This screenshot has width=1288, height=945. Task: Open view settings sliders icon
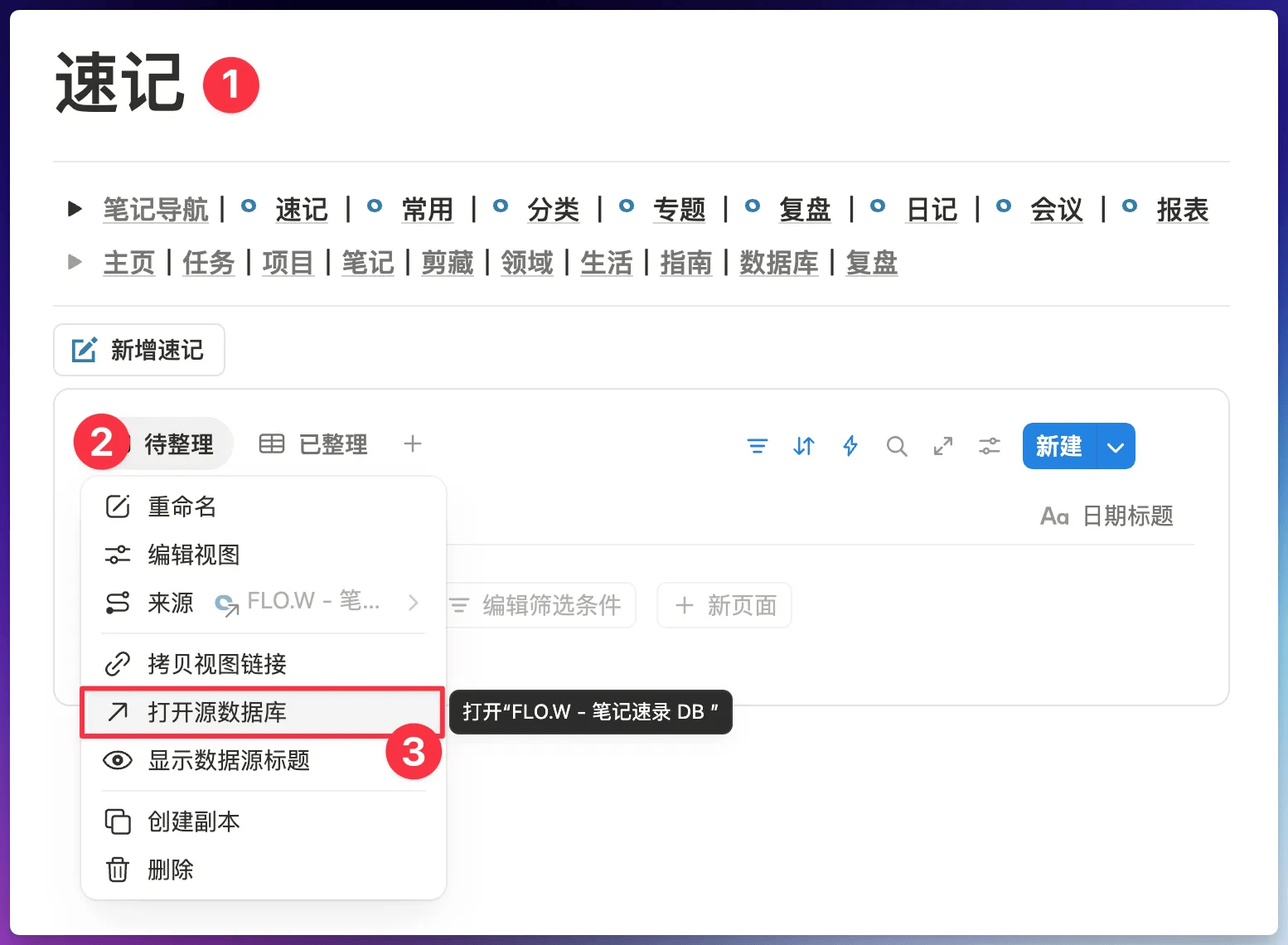989,447
